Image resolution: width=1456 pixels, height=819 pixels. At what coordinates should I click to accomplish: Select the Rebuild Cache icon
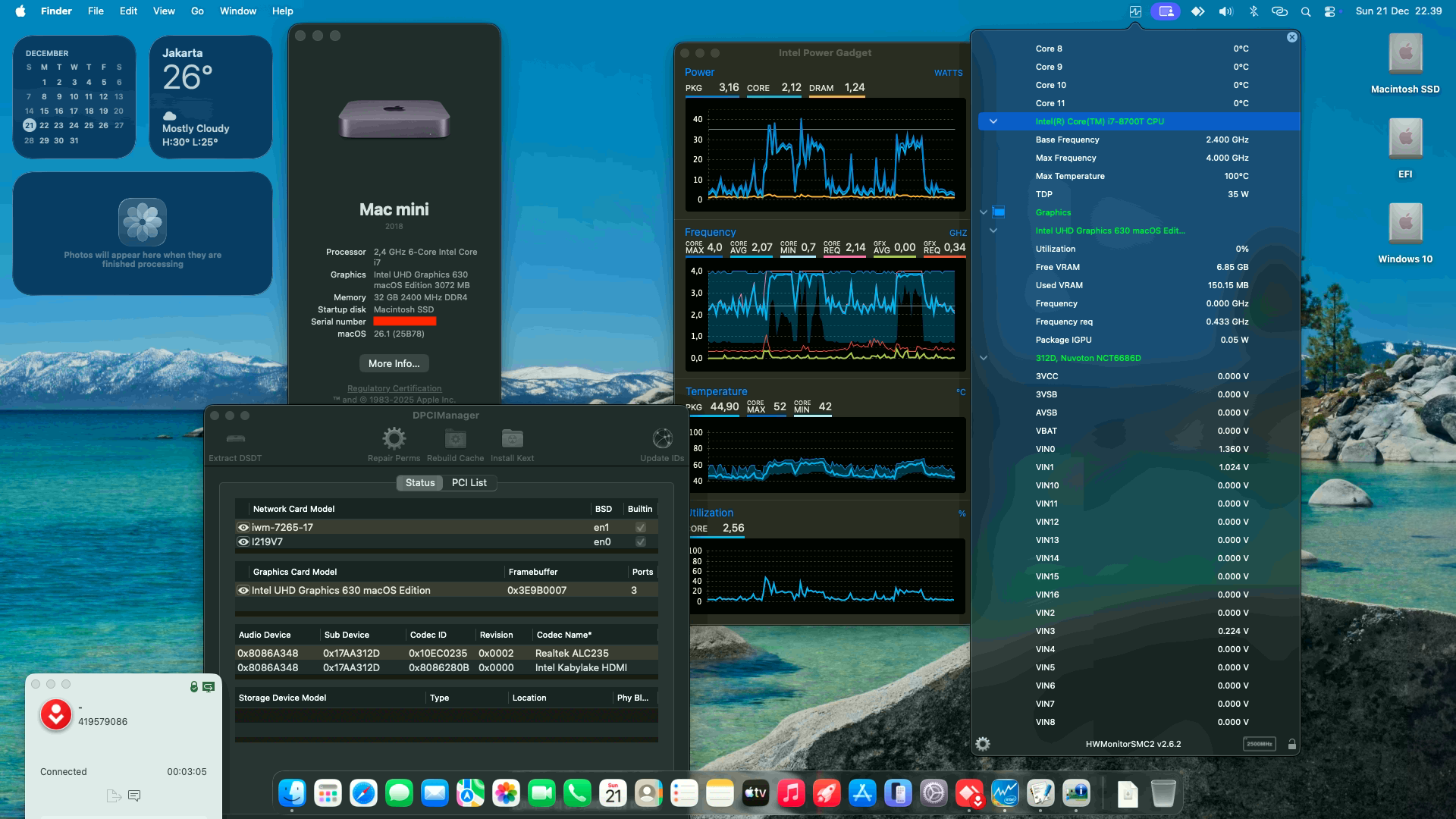[x=454, y=438]
